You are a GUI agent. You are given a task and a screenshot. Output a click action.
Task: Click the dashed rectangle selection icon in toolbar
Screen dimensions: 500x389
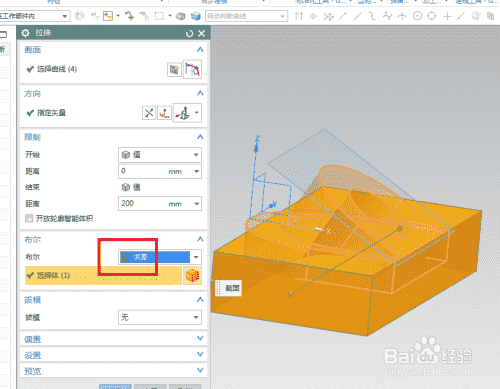point(159,16)
